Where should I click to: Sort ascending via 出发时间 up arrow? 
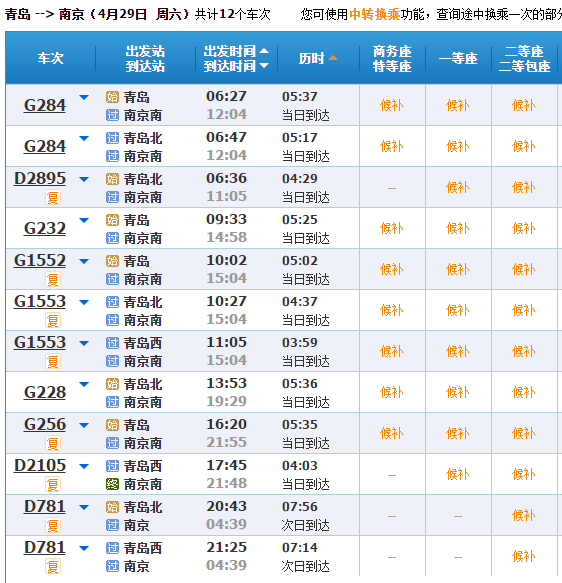click(x=264, y=51)
